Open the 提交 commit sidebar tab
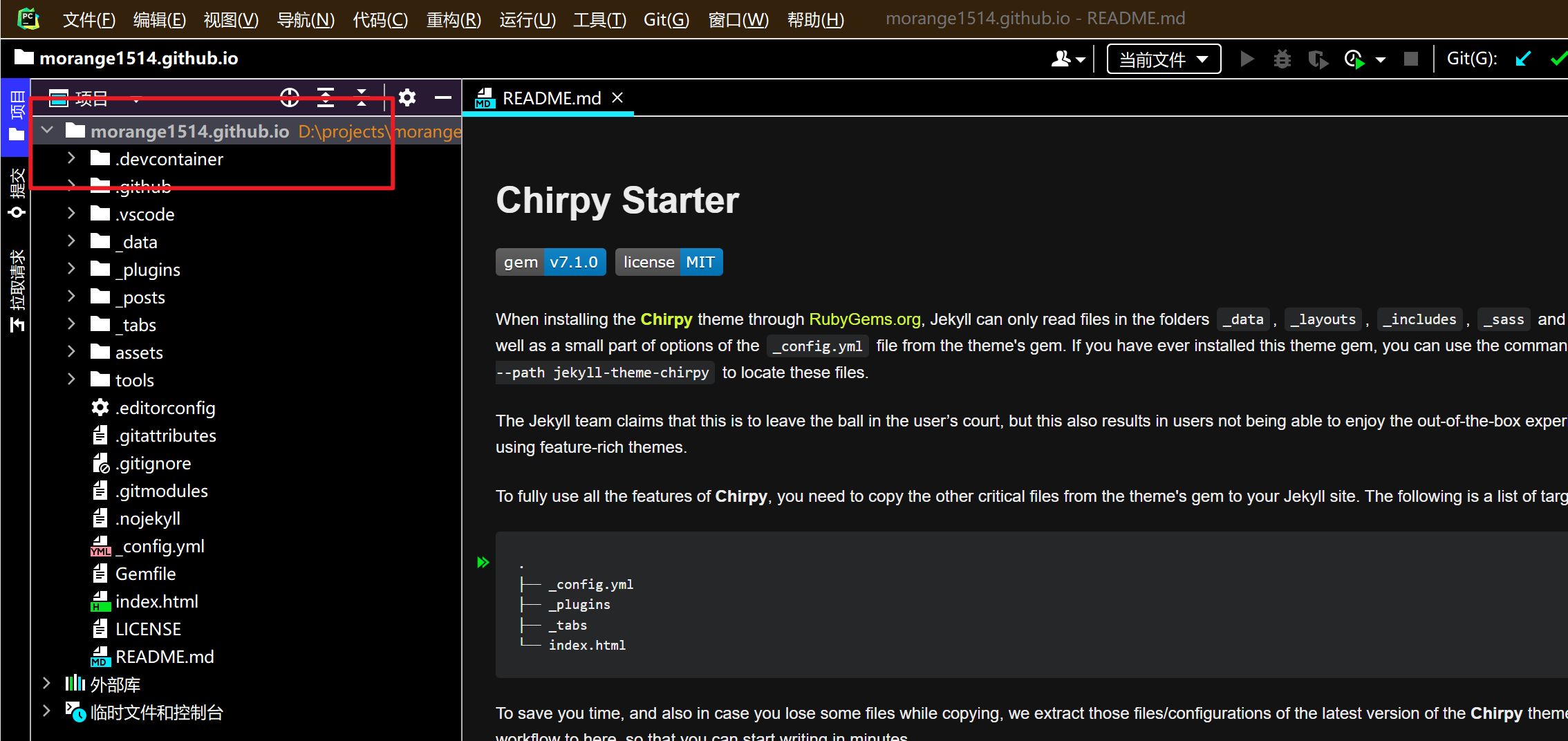The width and height of the screenshot is (1568, 741). click(x=16, y=192)
